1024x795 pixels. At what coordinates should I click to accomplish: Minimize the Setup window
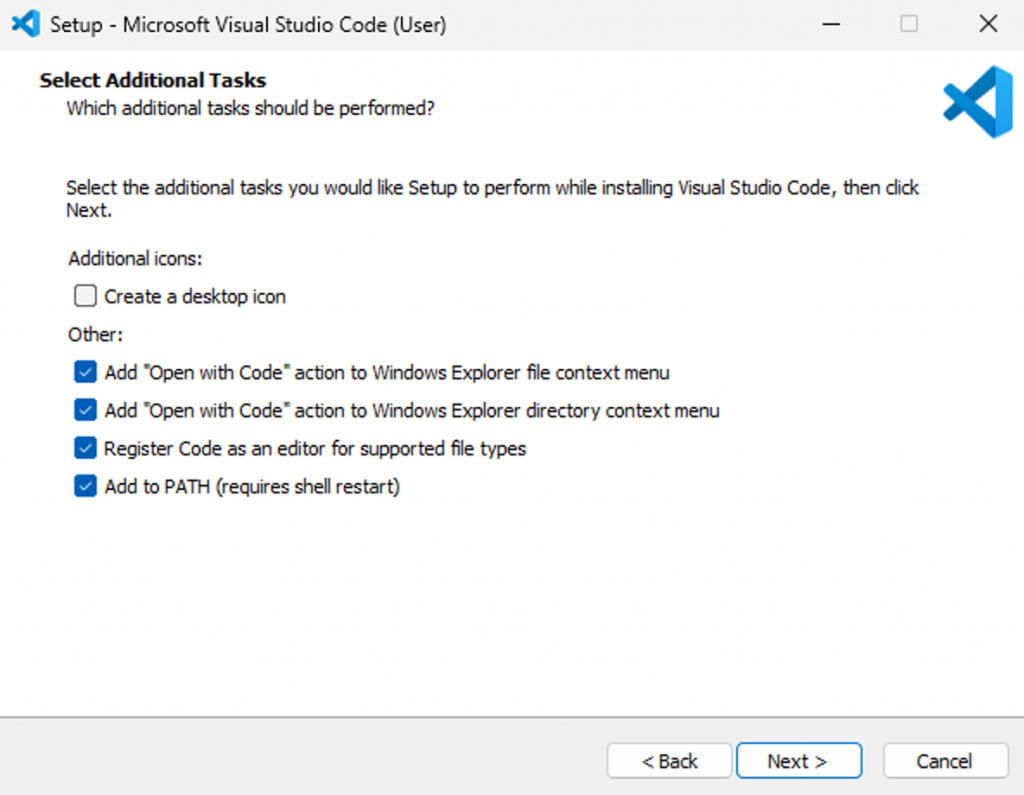(x=830, y=24)
